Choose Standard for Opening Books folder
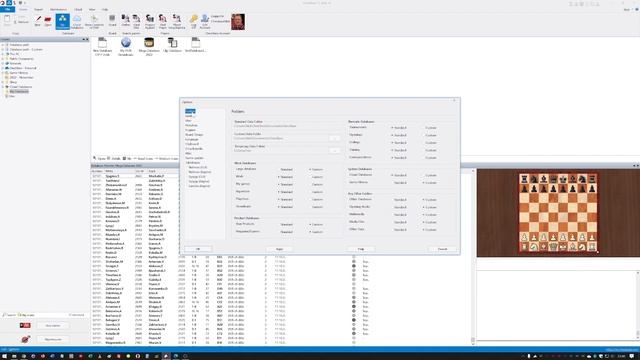 [399, 207]
